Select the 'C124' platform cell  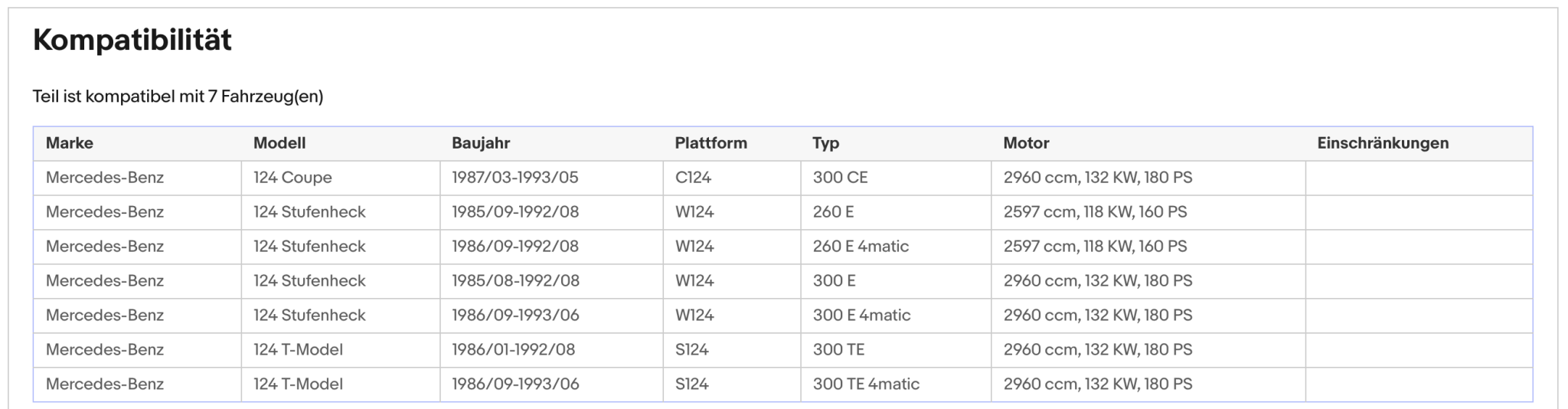(732, 178)
